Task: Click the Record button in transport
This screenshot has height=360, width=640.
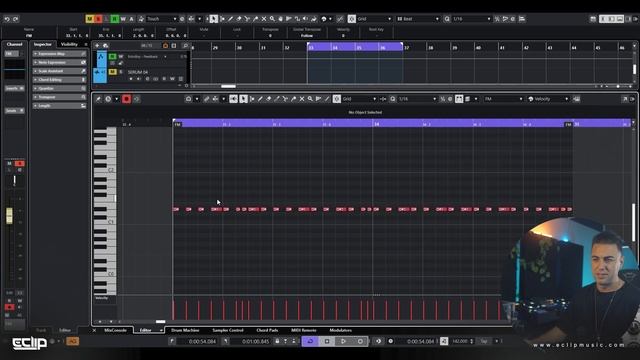Action: [x=360, y=341]
